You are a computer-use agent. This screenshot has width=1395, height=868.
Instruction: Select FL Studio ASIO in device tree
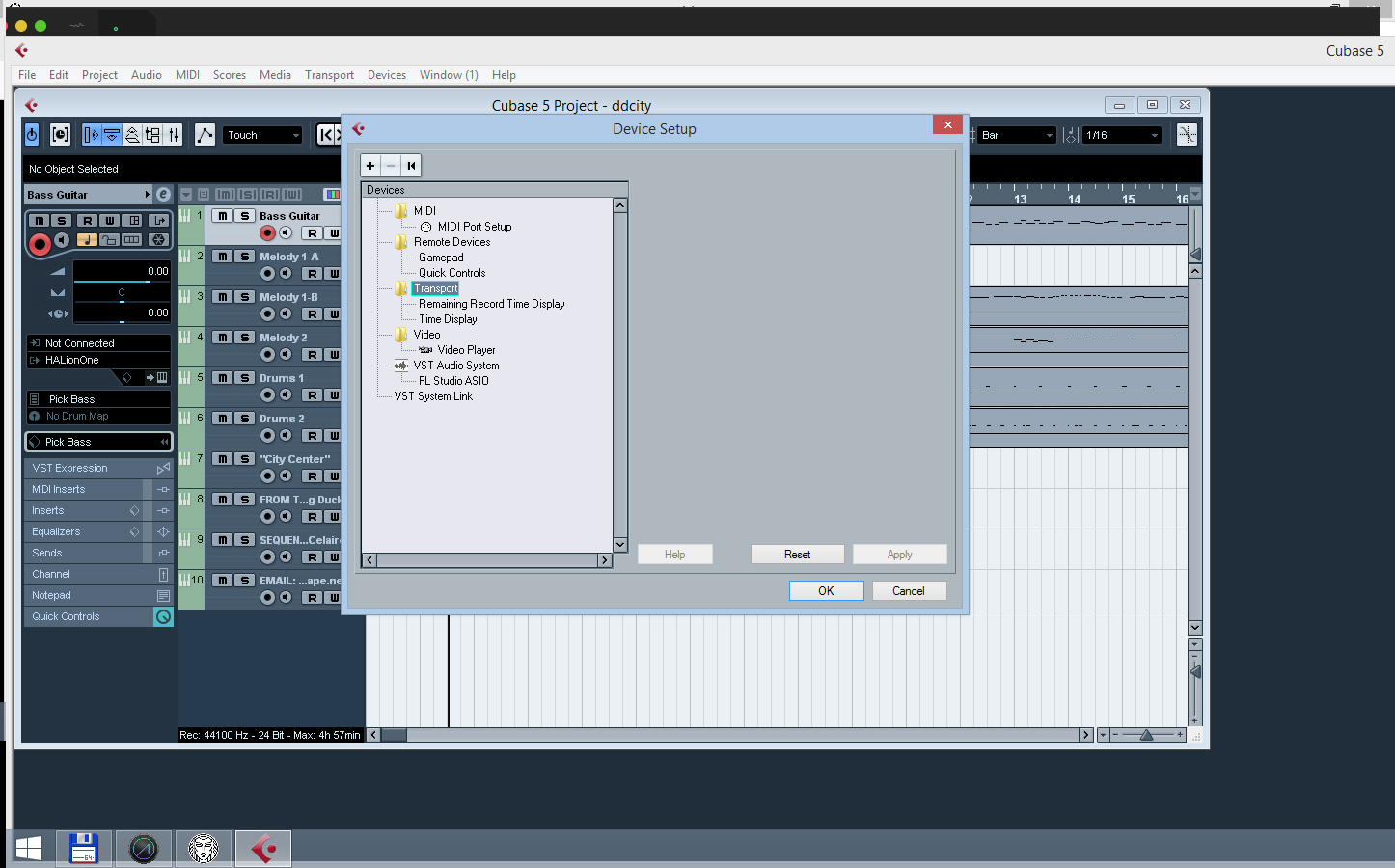click(x=453, y=381)
